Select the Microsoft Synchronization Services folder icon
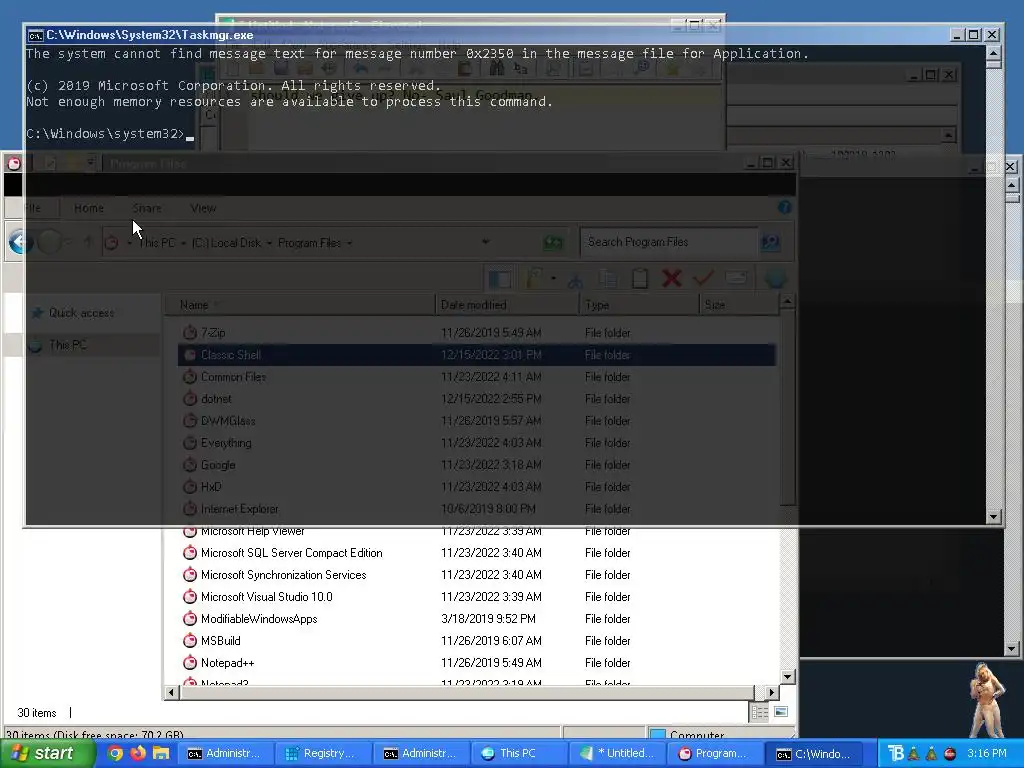The image size is (1024, 768). (x=189, y=575)
